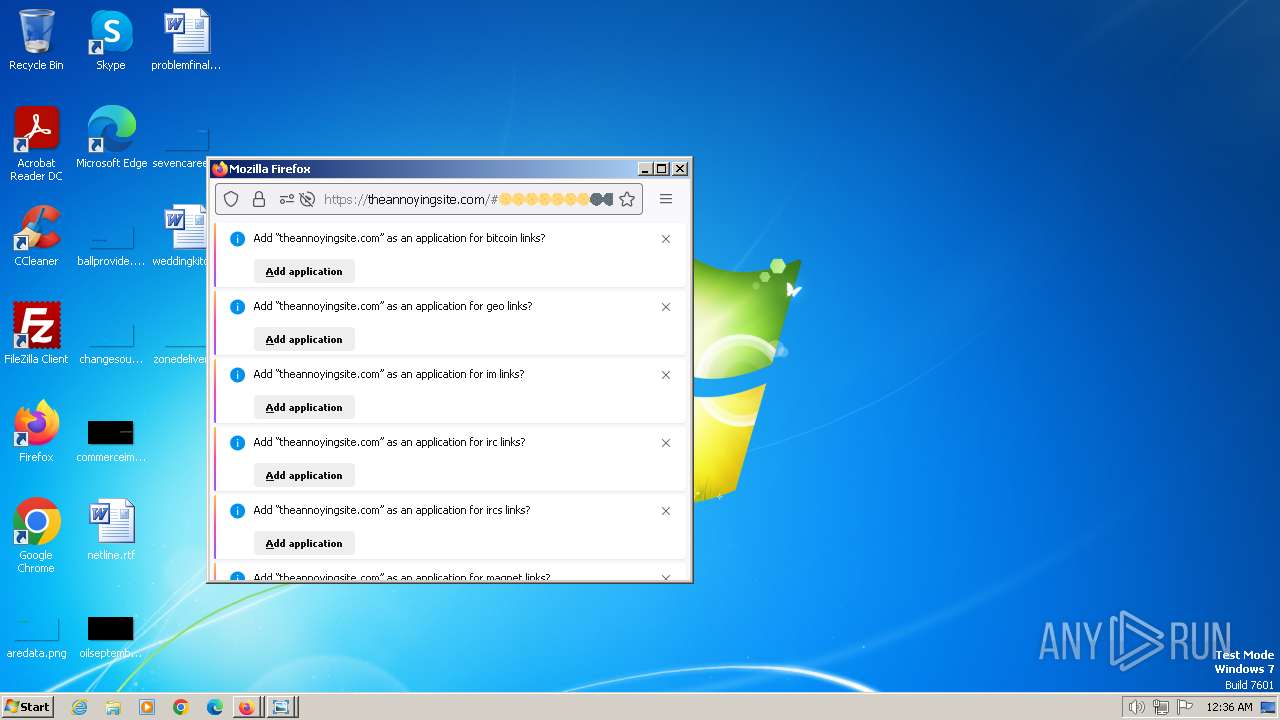
Task: Add application for im links
Action: coord(304,407)
